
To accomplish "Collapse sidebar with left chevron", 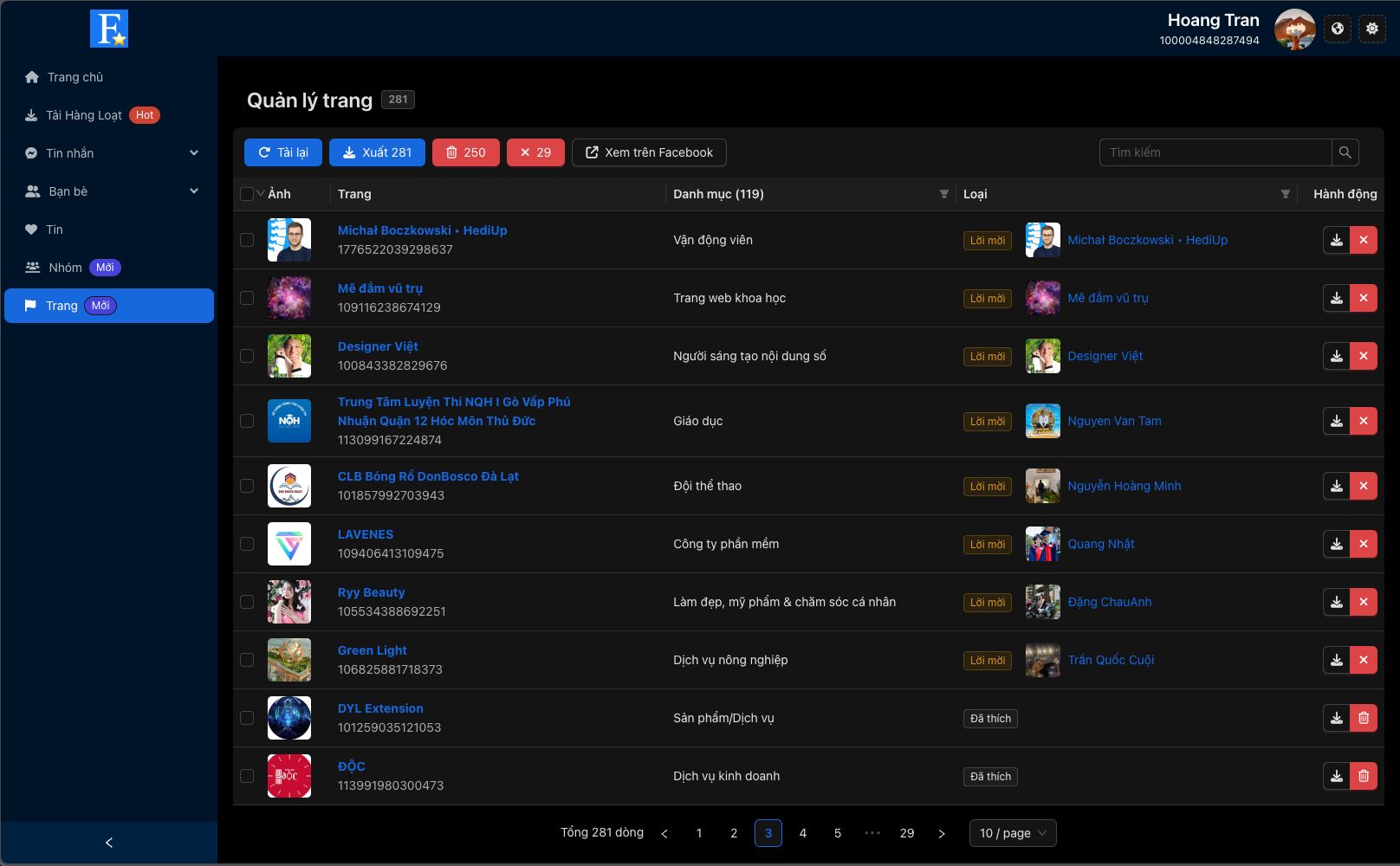I will point(109,843).
